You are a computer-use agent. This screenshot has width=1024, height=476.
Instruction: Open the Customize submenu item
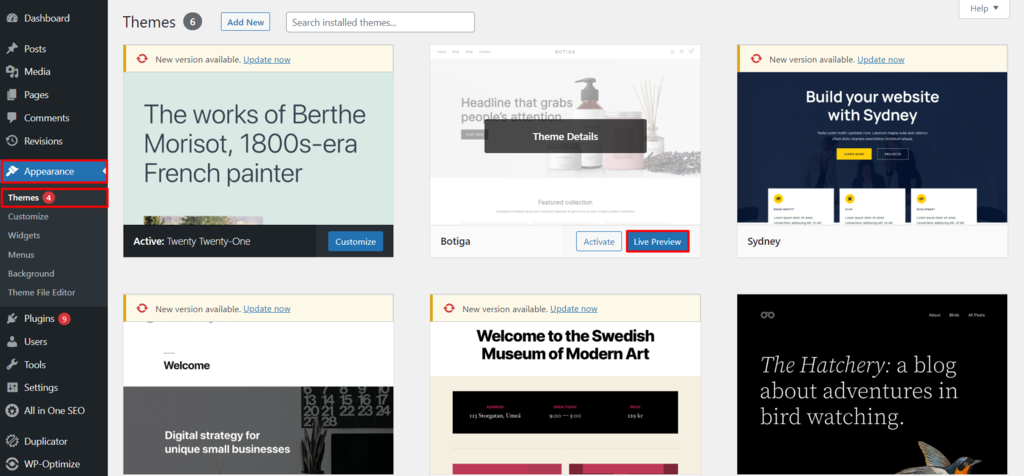point(28,216)
